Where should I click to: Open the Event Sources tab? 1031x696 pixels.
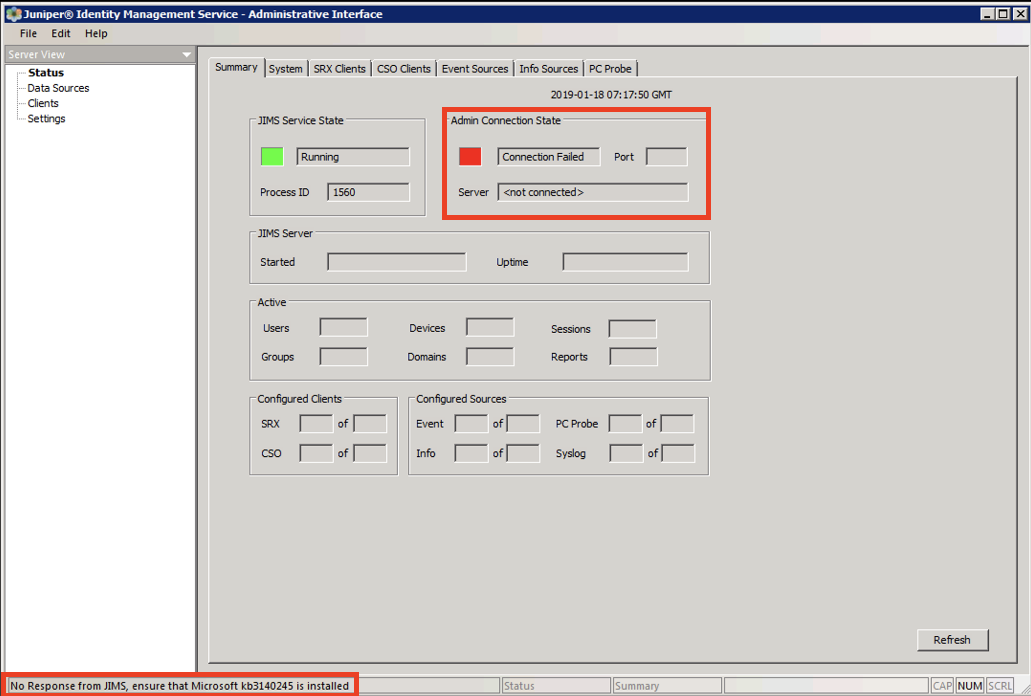coord(475,68)
